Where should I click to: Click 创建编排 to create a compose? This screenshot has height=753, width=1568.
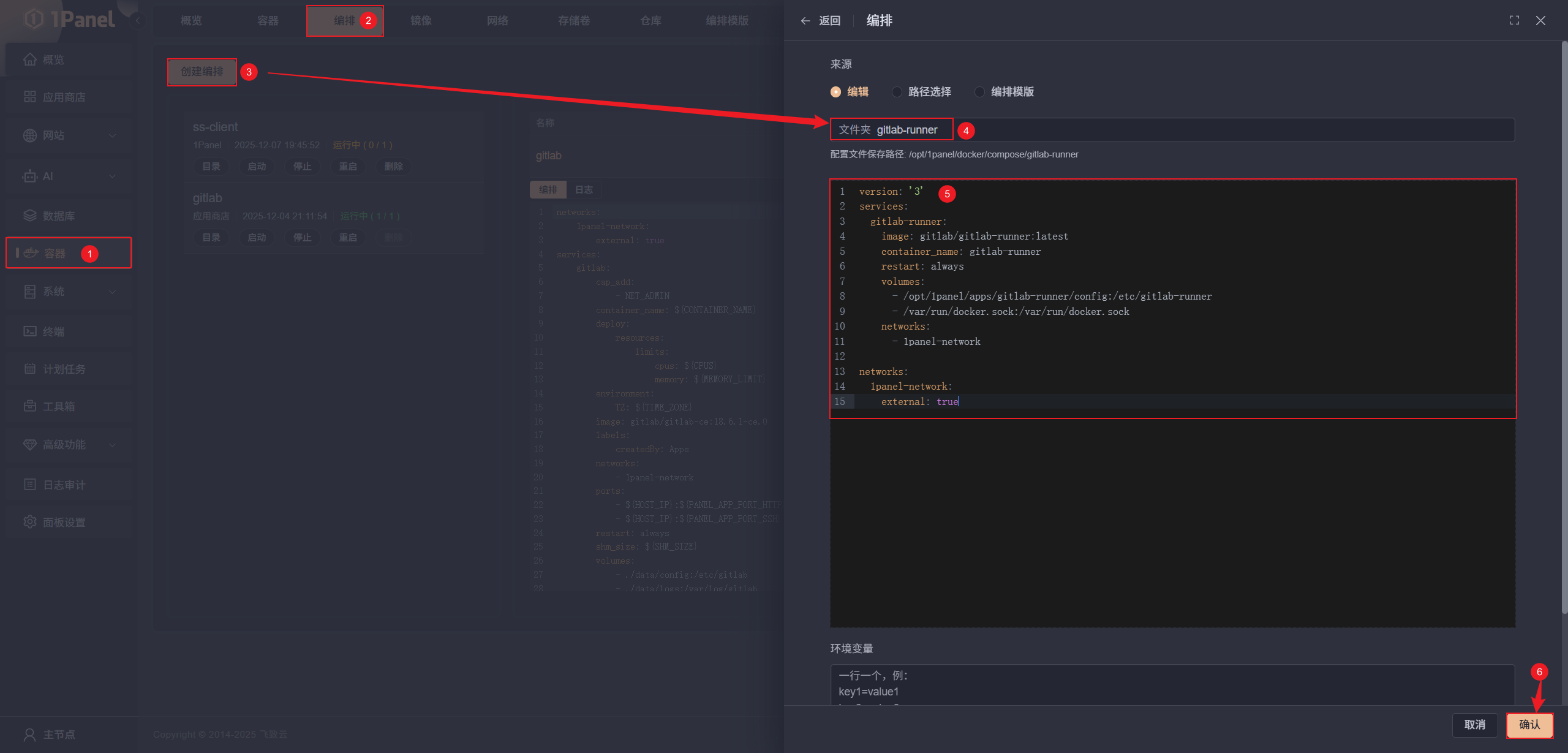202,72
